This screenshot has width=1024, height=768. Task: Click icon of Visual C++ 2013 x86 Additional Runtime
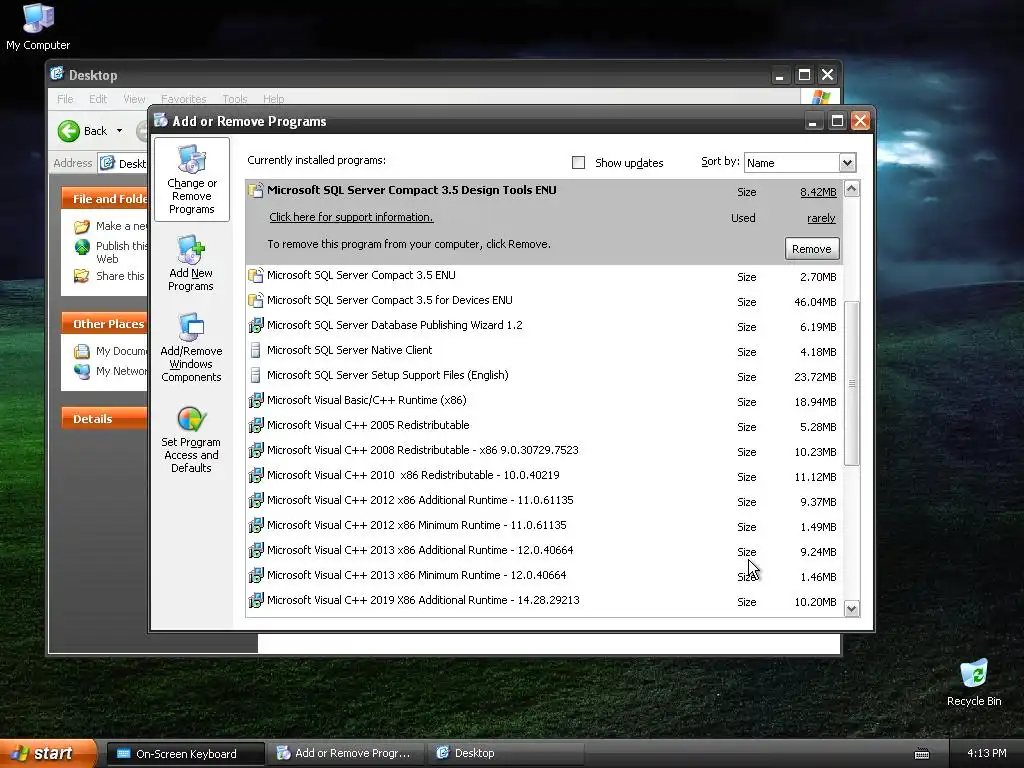tap(256, 551)
